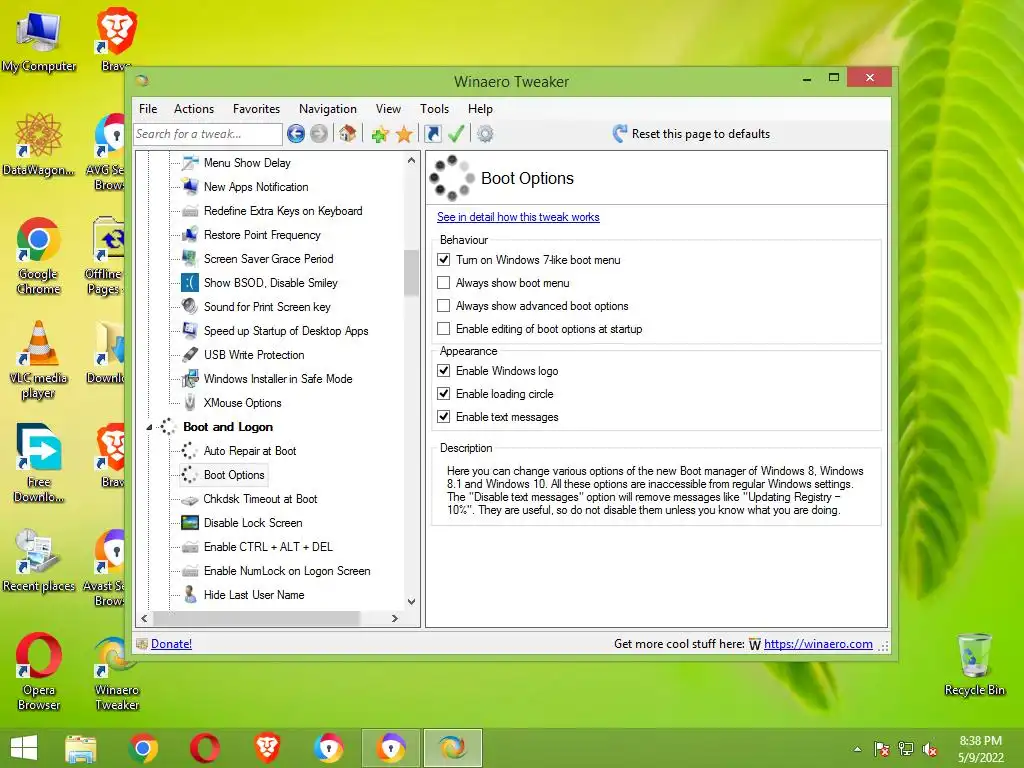Click the New Apps Notification icon
This screenshot has width=1024, height=768.
(190, 187)
